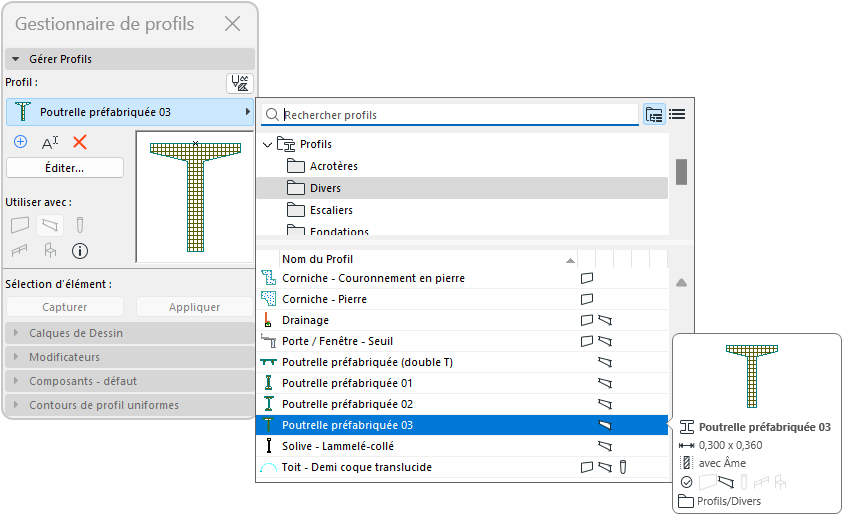The width and height of the screenshot is (843, 515).
Task: Expand the Calques de Dessin section
Action: pyautogui.click(x=130, y=333)
